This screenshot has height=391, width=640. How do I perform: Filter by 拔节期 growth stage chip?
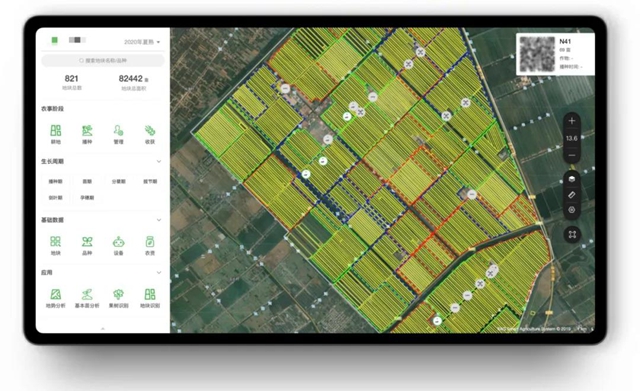click(x=150, y=181)
